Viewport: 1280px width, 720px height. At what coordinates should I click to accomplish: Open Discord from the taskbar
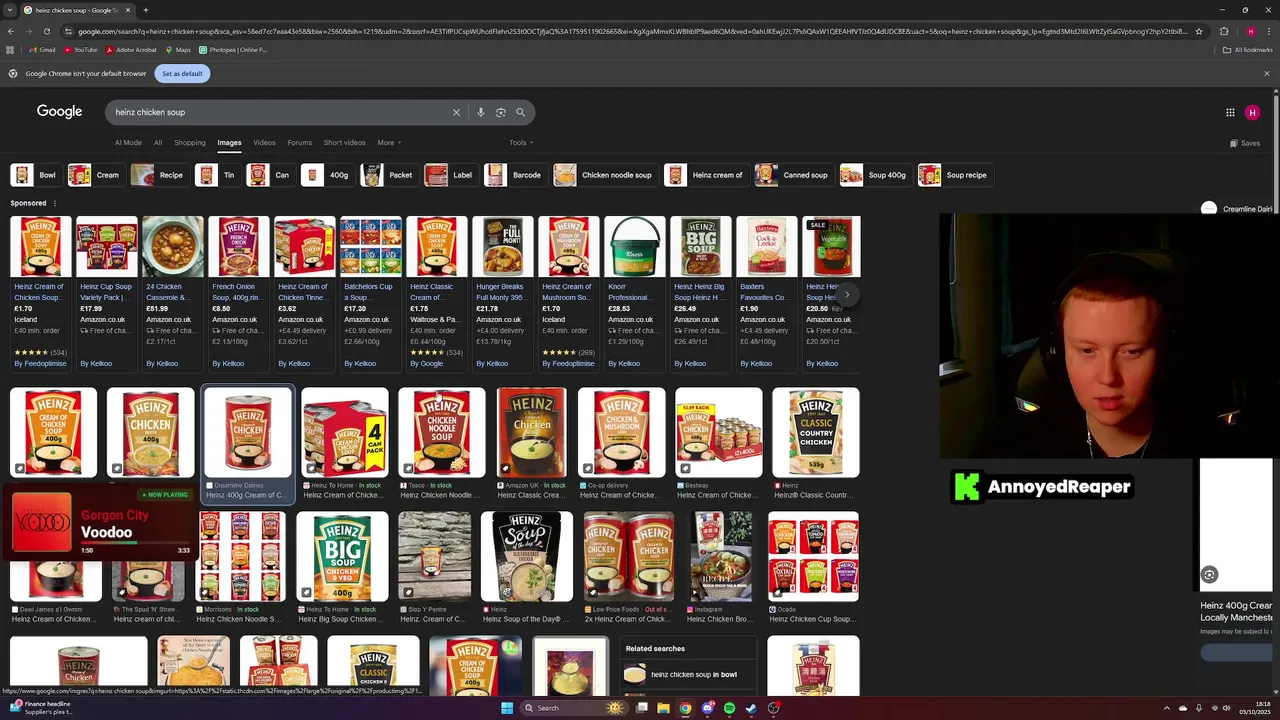point(707,708)
